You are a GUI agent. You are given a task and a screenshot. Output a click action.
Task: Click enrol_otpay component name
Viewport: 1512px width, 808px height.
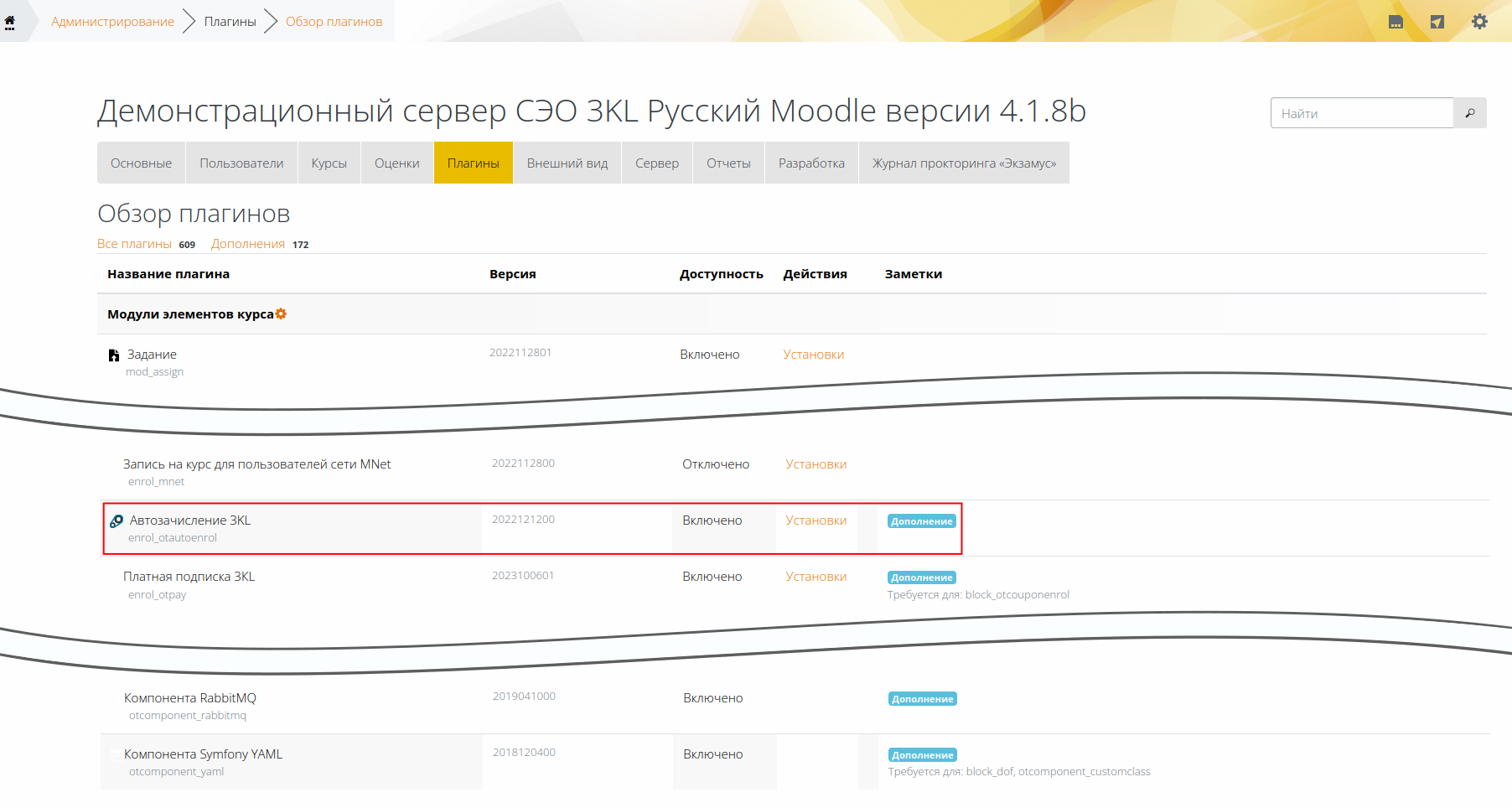point(158,595)
